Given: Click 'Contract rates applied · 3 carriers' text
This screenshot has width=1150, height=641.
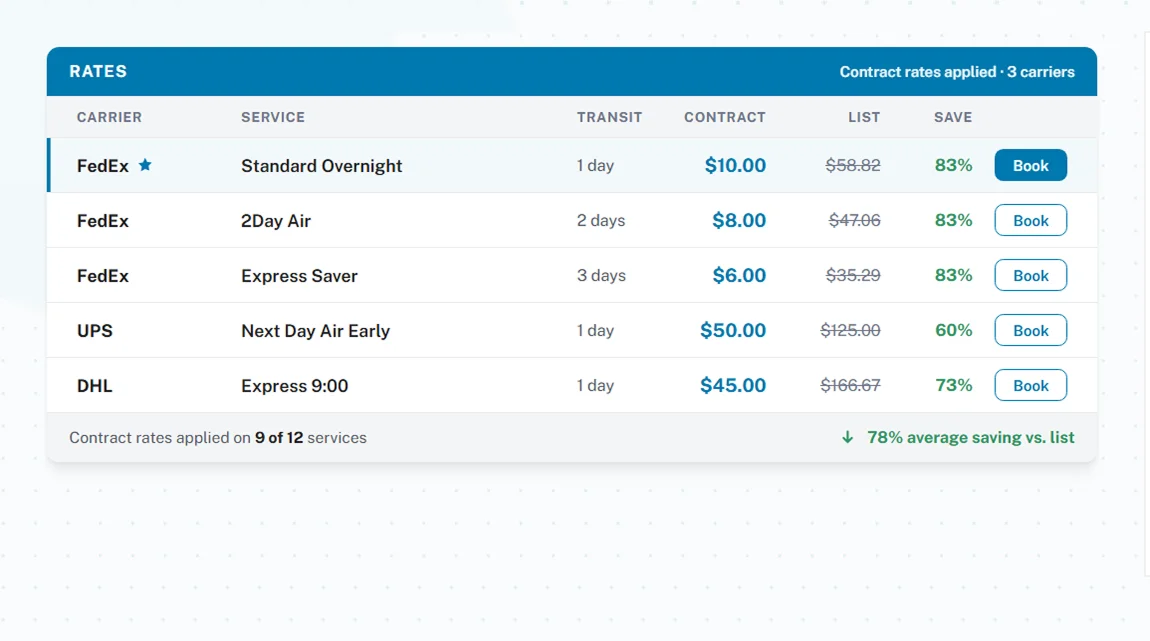Looking at the screenshot, I should [x=957, y=72].
